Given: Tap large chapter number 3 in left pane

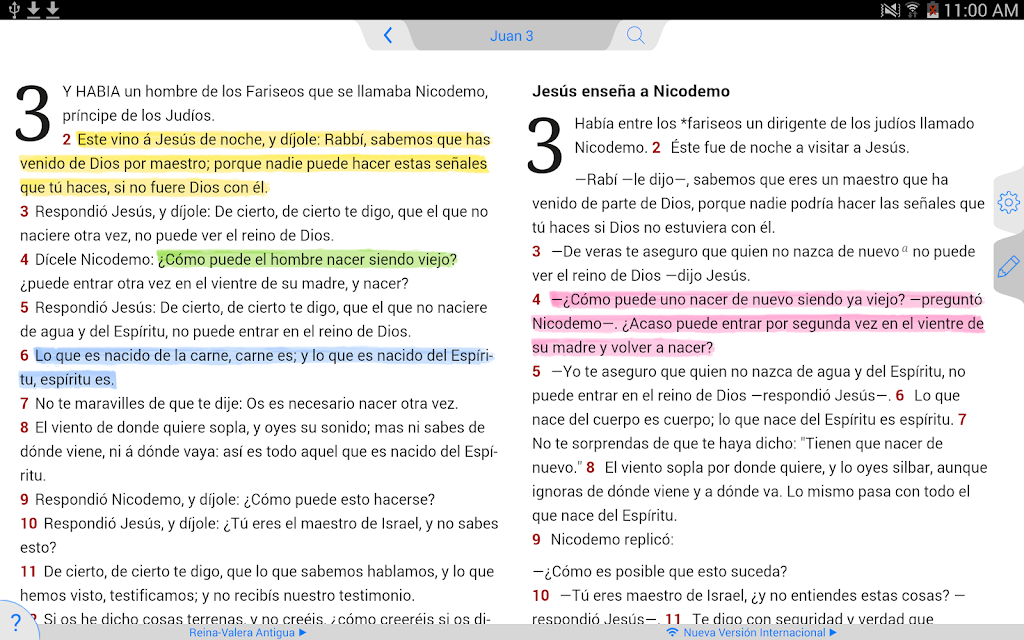Looking at the screenshot, I should pos(33,114).
